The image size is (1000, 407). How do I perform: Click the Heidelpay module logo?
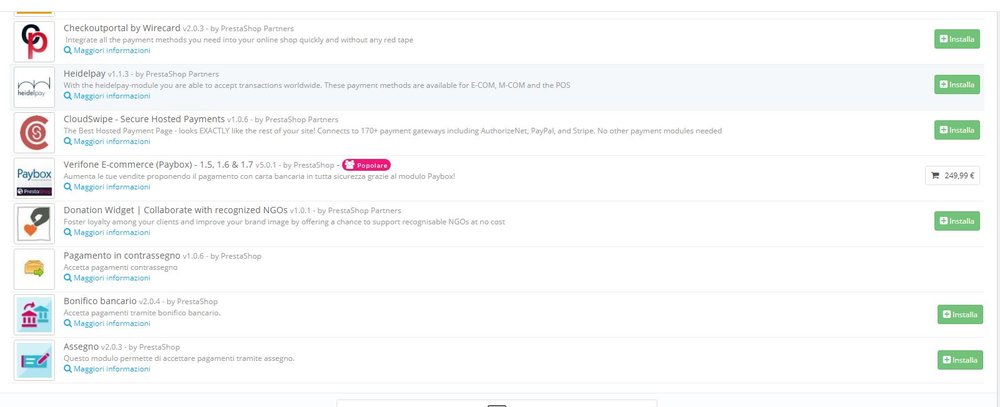34,87
